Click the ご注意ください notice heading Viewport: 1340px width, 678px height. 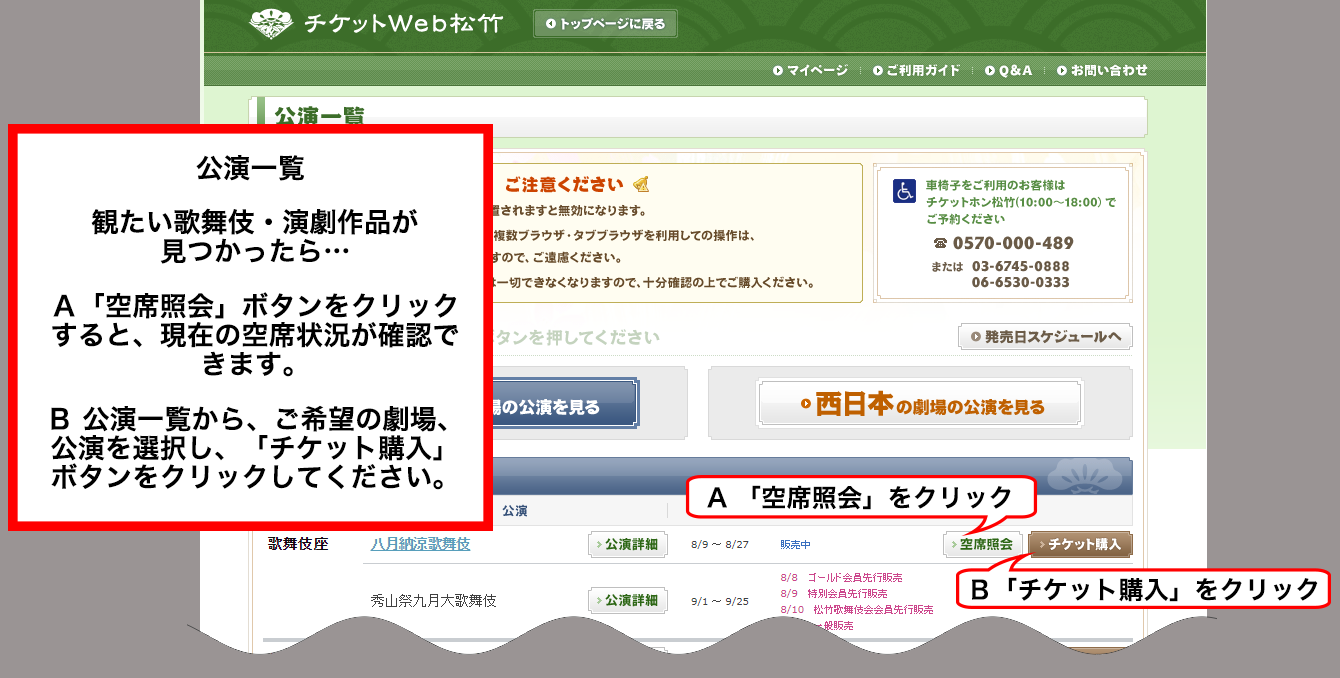tap(563, 185)
